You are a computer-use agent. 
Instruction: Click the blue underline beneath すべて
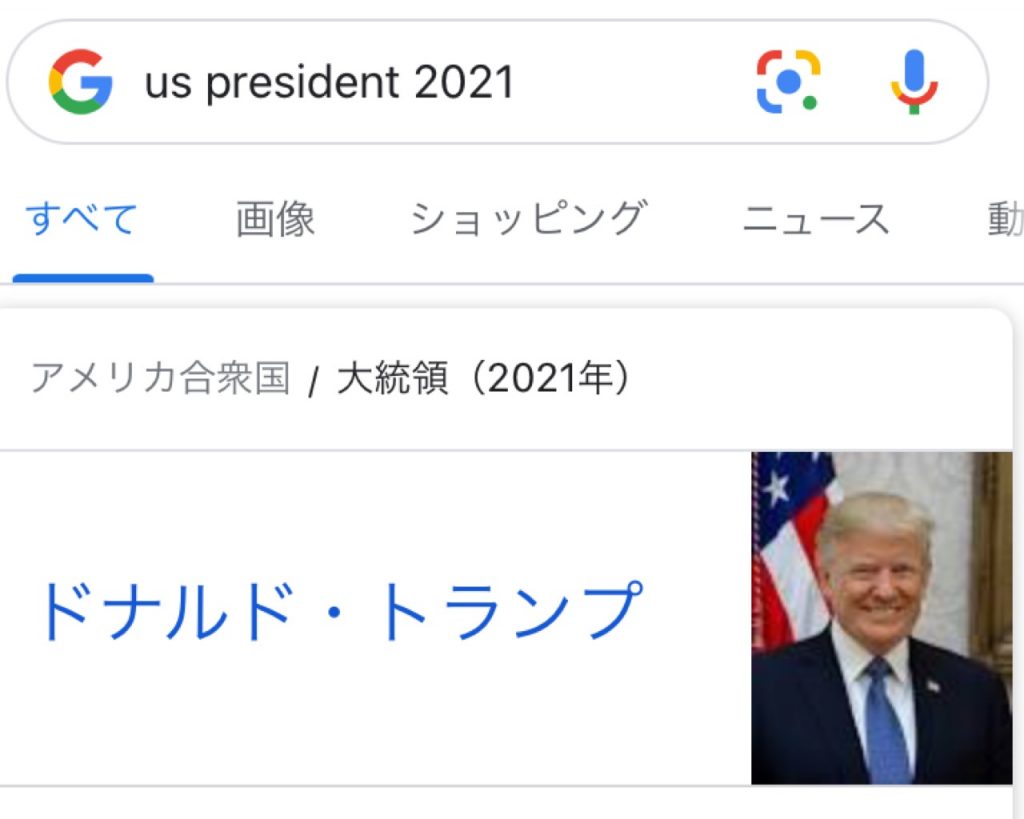(82, 278)
